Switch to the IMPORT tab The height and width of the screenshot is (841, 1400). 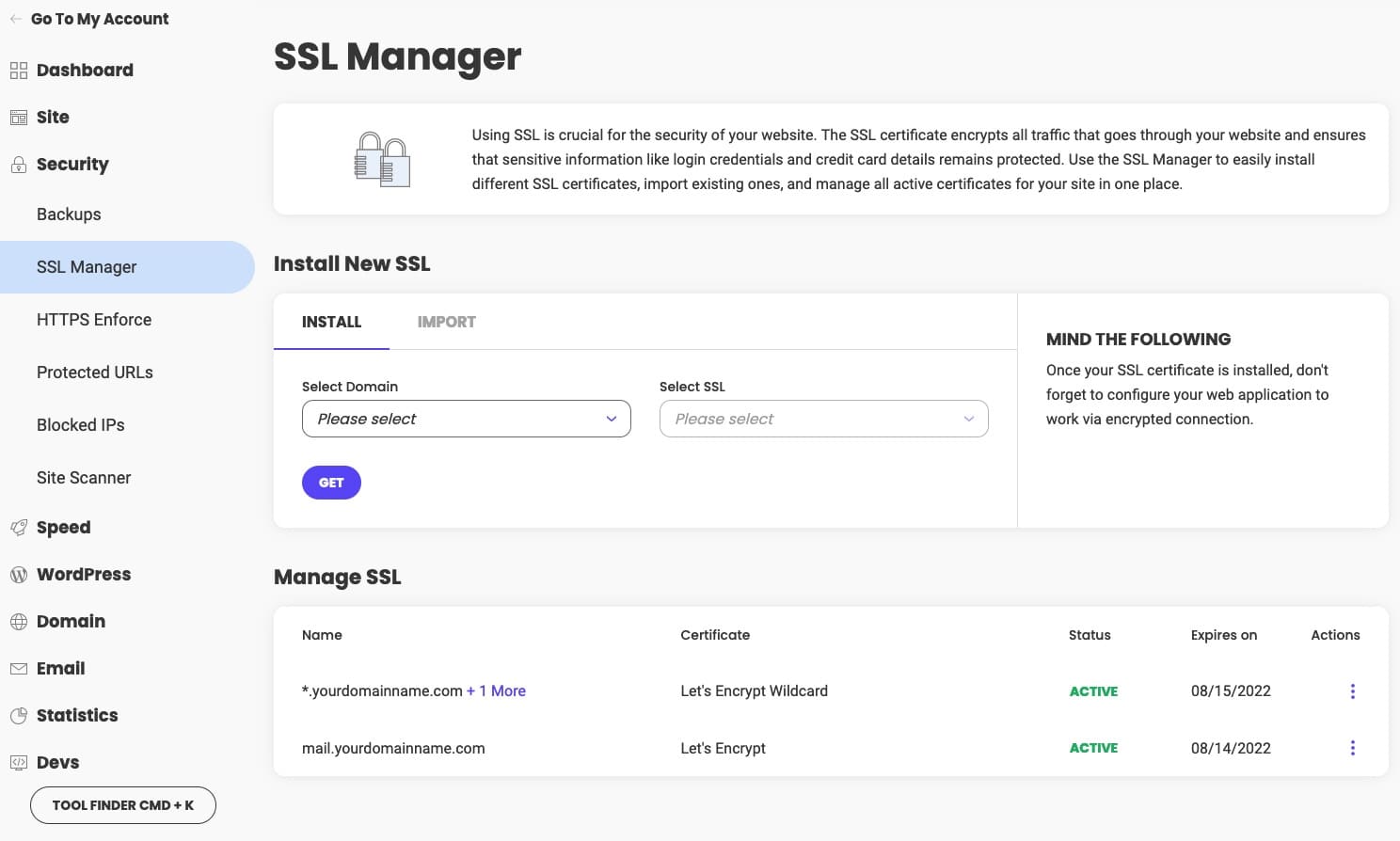(447, 322)
